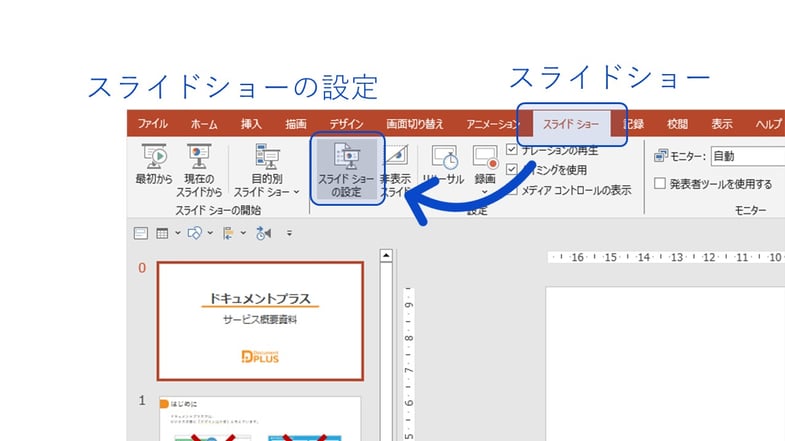
Task: Click animation timing icon in quick toolbar
Action: pos(263,233)
